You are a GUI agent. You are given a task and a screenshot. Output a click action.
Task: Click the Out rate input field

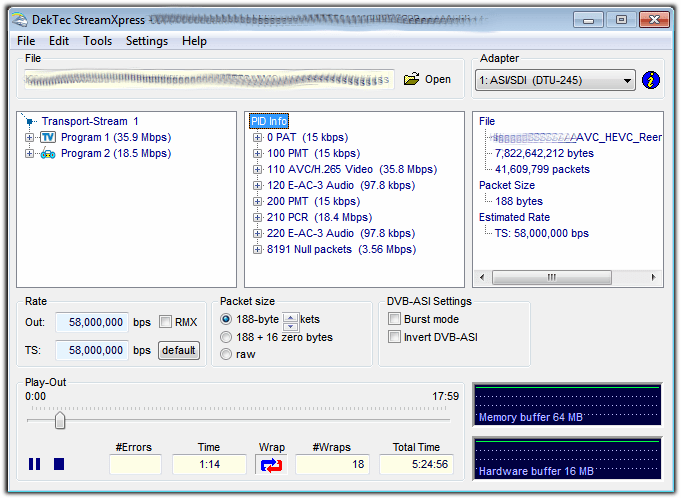92,323
